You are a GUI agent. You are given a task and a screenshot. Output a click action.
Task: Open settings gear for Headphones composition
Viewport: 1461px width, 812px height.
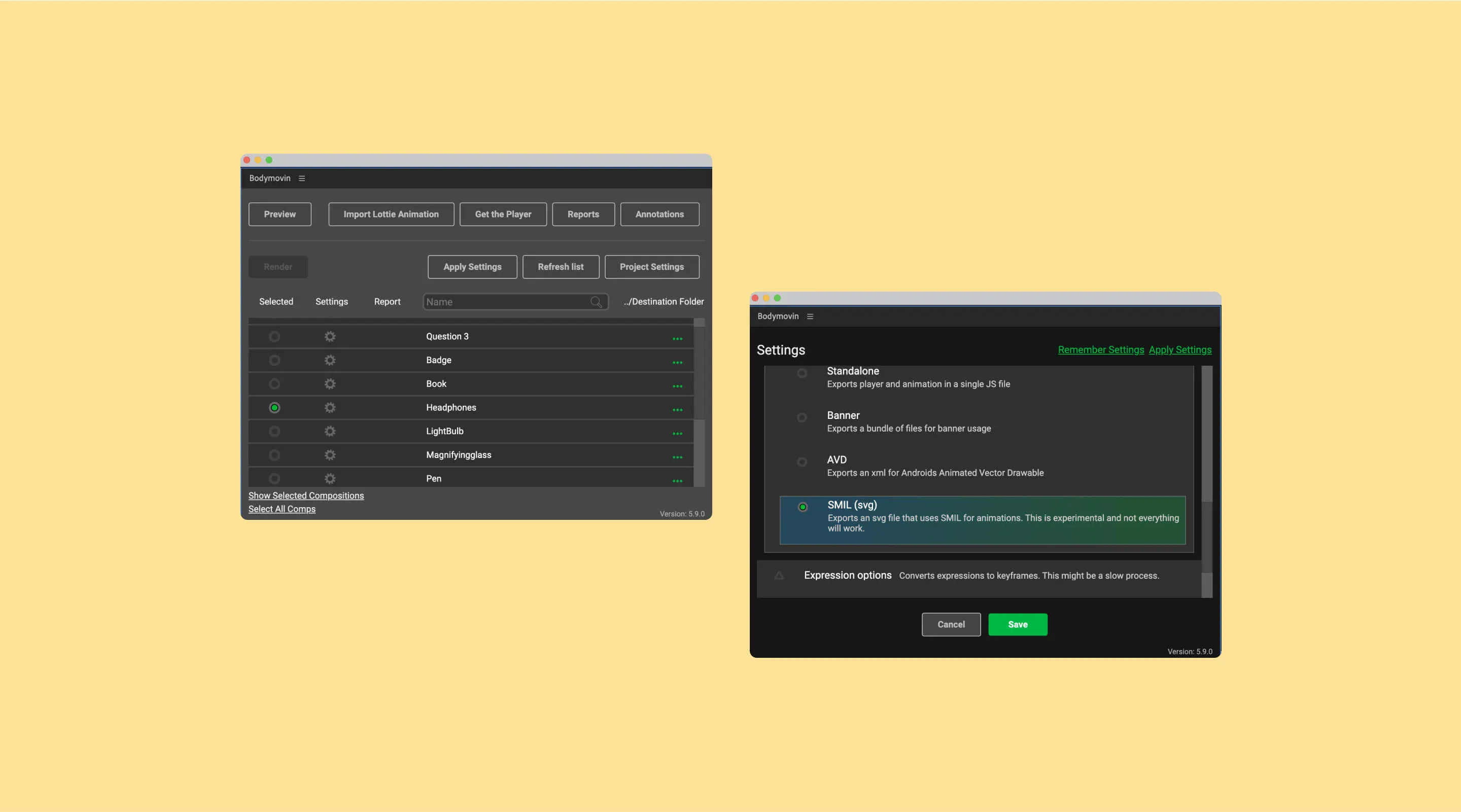[330, 408]
